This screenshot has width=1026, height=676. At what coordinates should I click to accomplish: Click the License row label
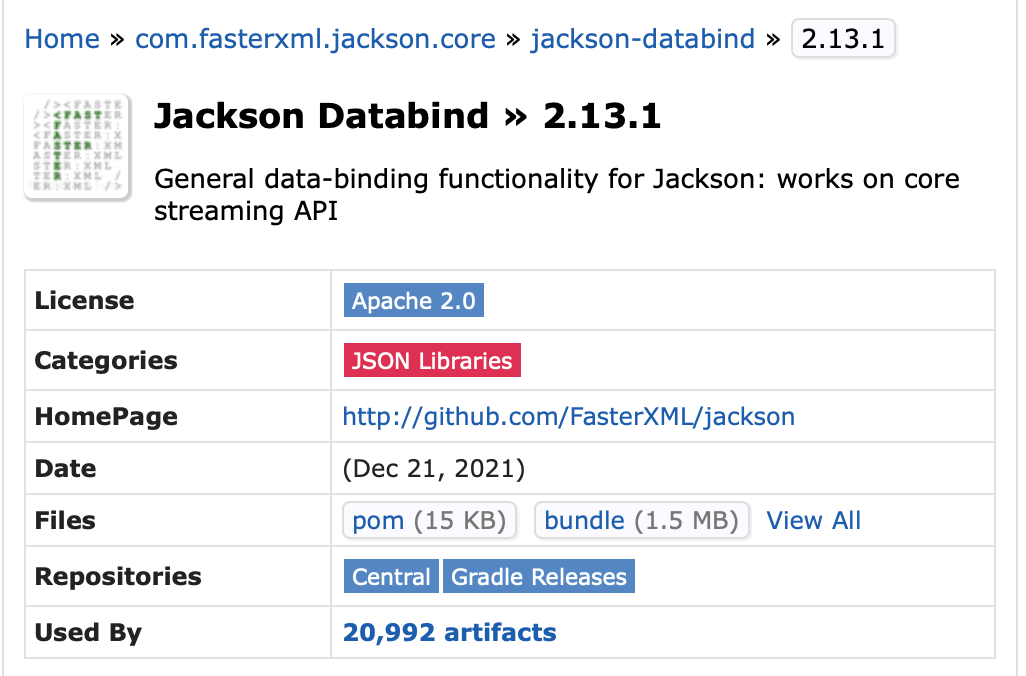click(x=84, y=300)
